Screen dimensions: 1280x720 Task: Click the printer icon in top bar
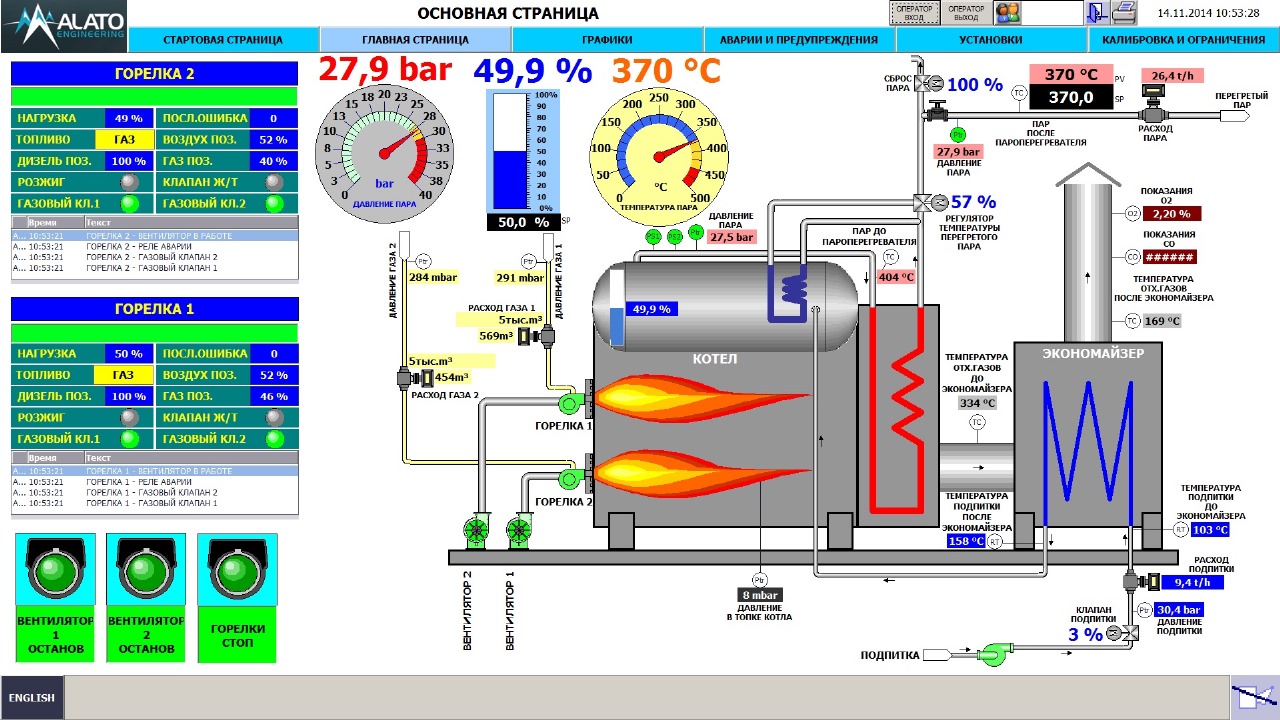pyautogui.click(x=1125, y=13)
